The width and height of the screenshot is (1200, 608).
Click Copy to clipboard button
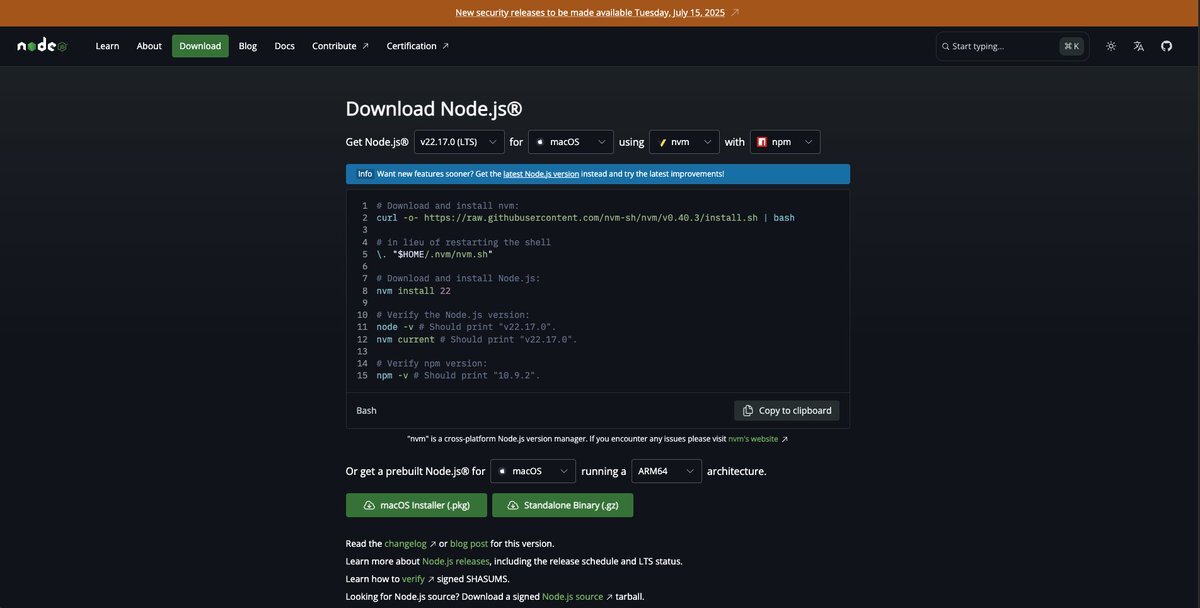[787, 410]
